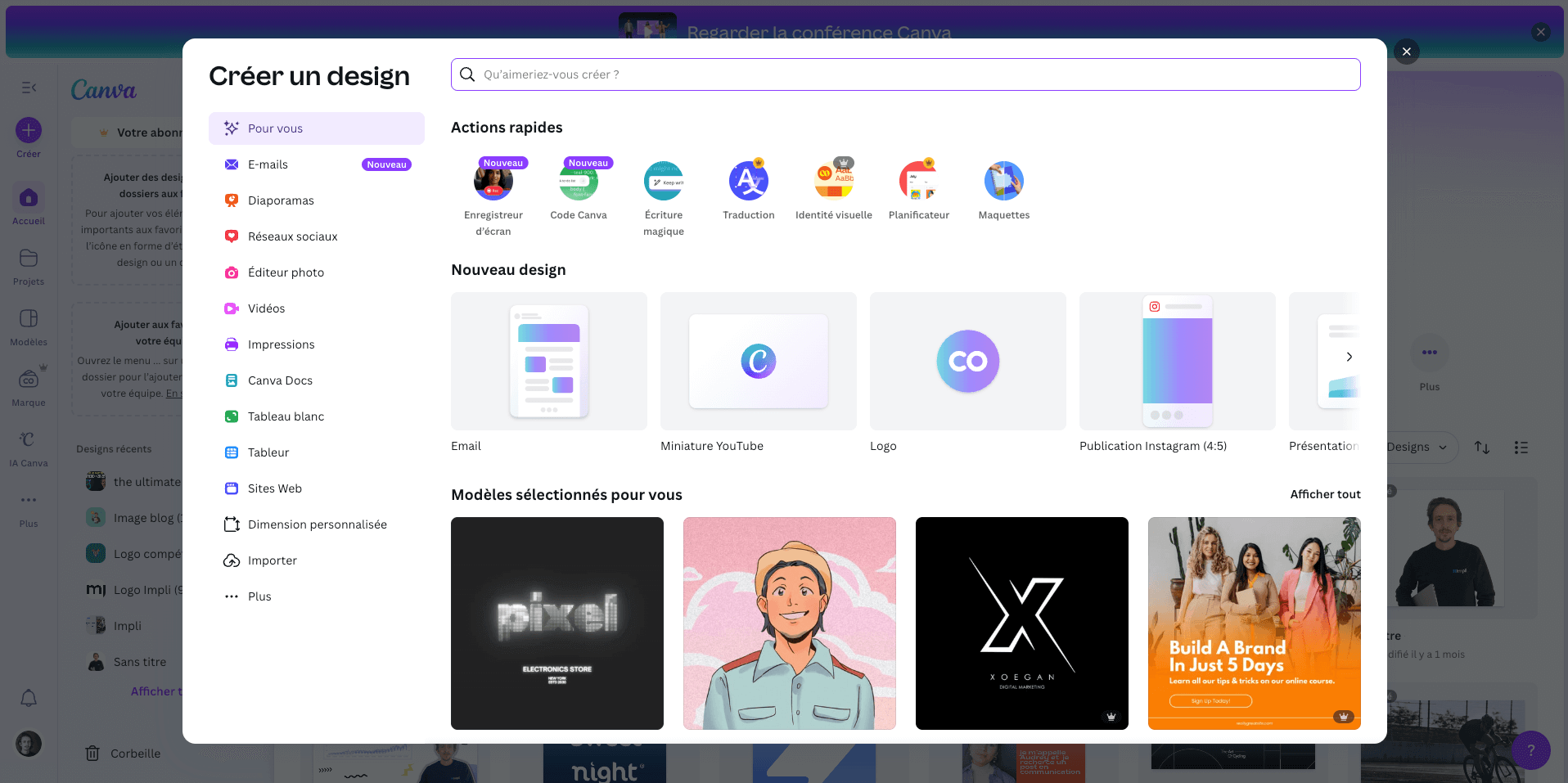The height and width of the screenshot is (783, 1568).
Task: Select the Impressions category
Action: (x=317, y=344)
